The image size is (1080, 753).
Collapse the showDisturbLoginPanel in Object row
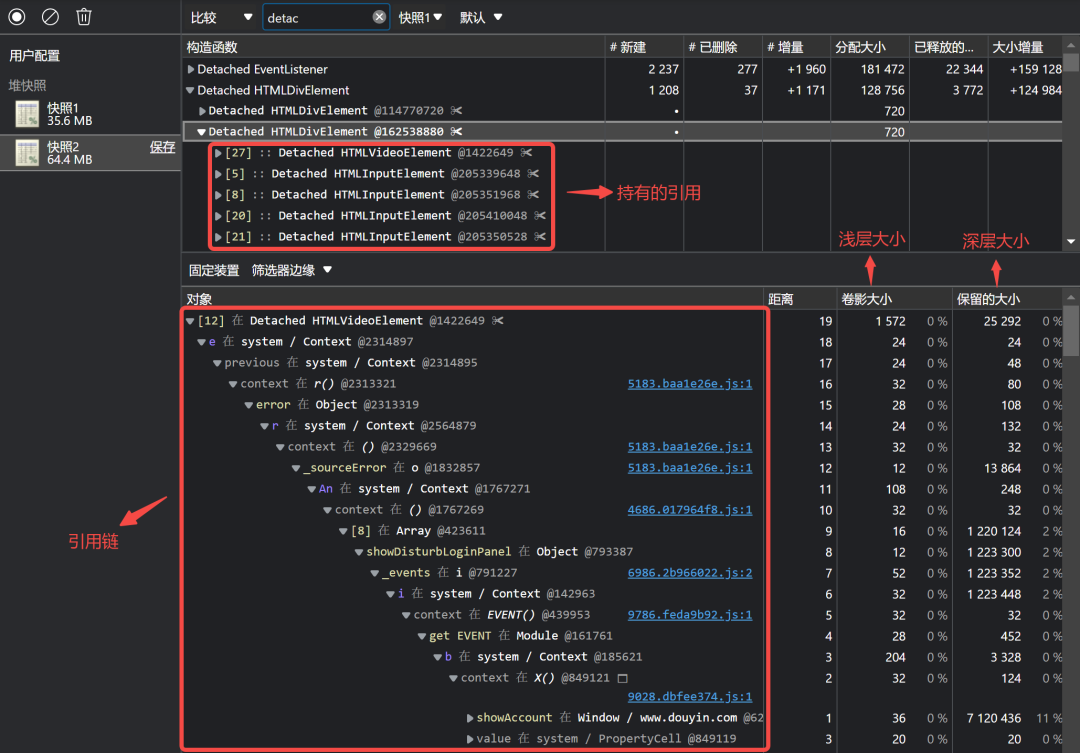click(x=359, y=552)
